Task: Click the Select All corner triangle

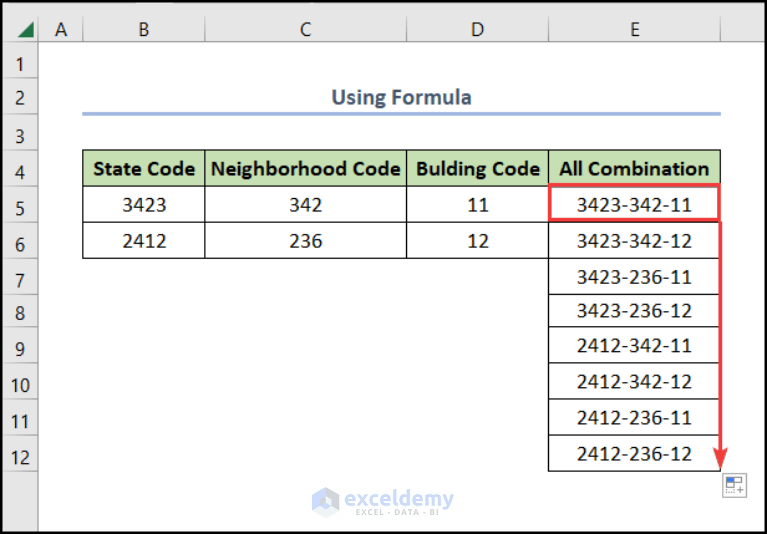Action: (25, 30)
